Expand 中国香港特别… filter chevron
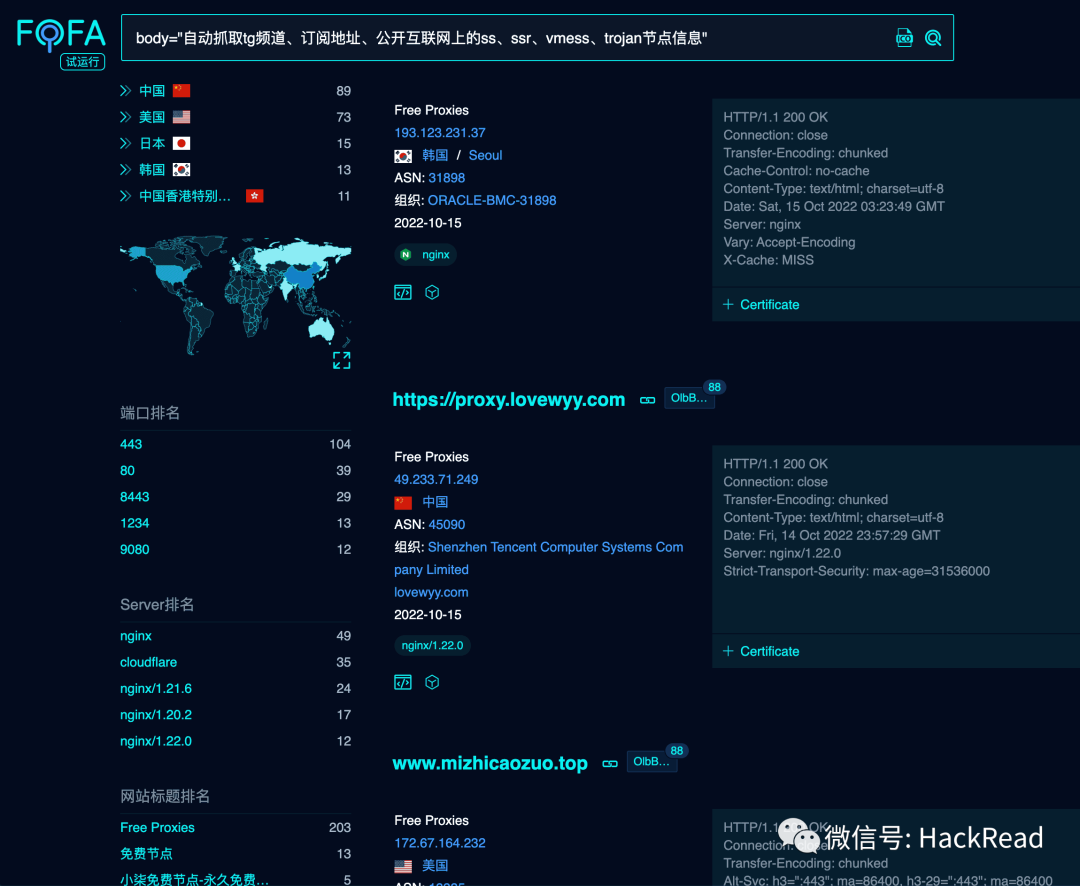Screen dimensions: 1080x886 click(x=125, y=196)
